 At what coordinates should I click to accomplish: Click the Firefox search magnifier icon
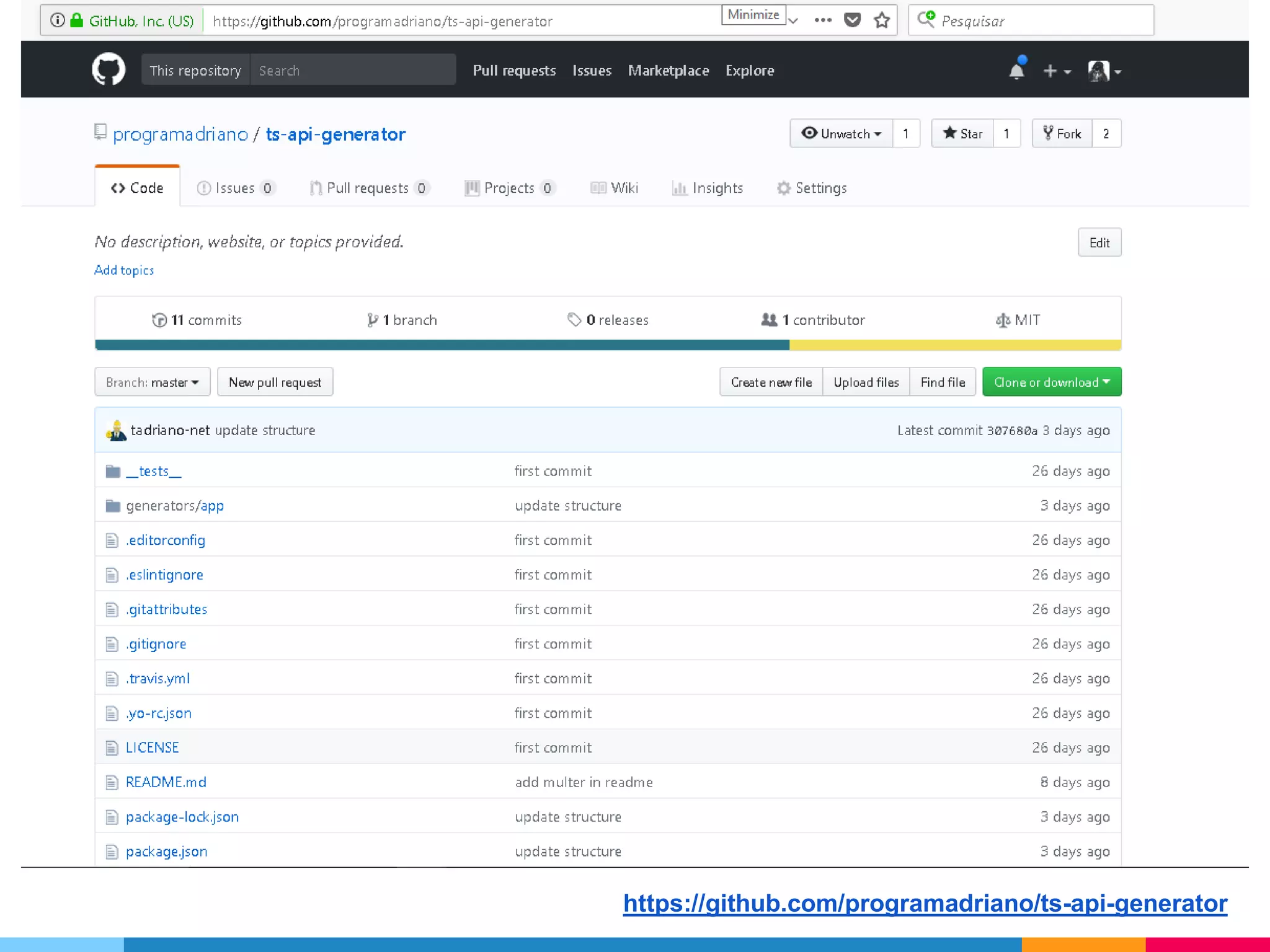926,19
